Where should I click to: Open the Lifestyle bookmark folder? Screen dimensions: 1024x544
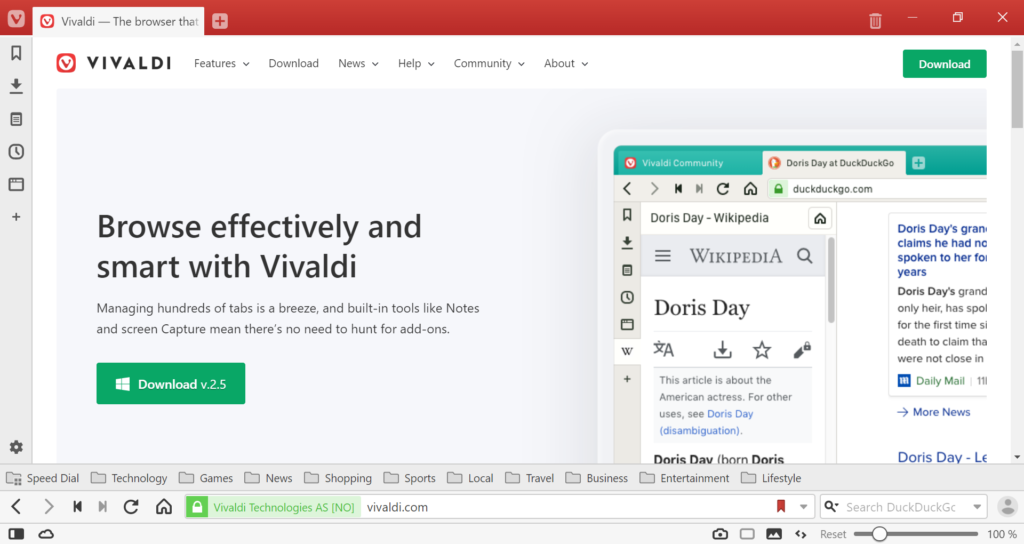771,478
